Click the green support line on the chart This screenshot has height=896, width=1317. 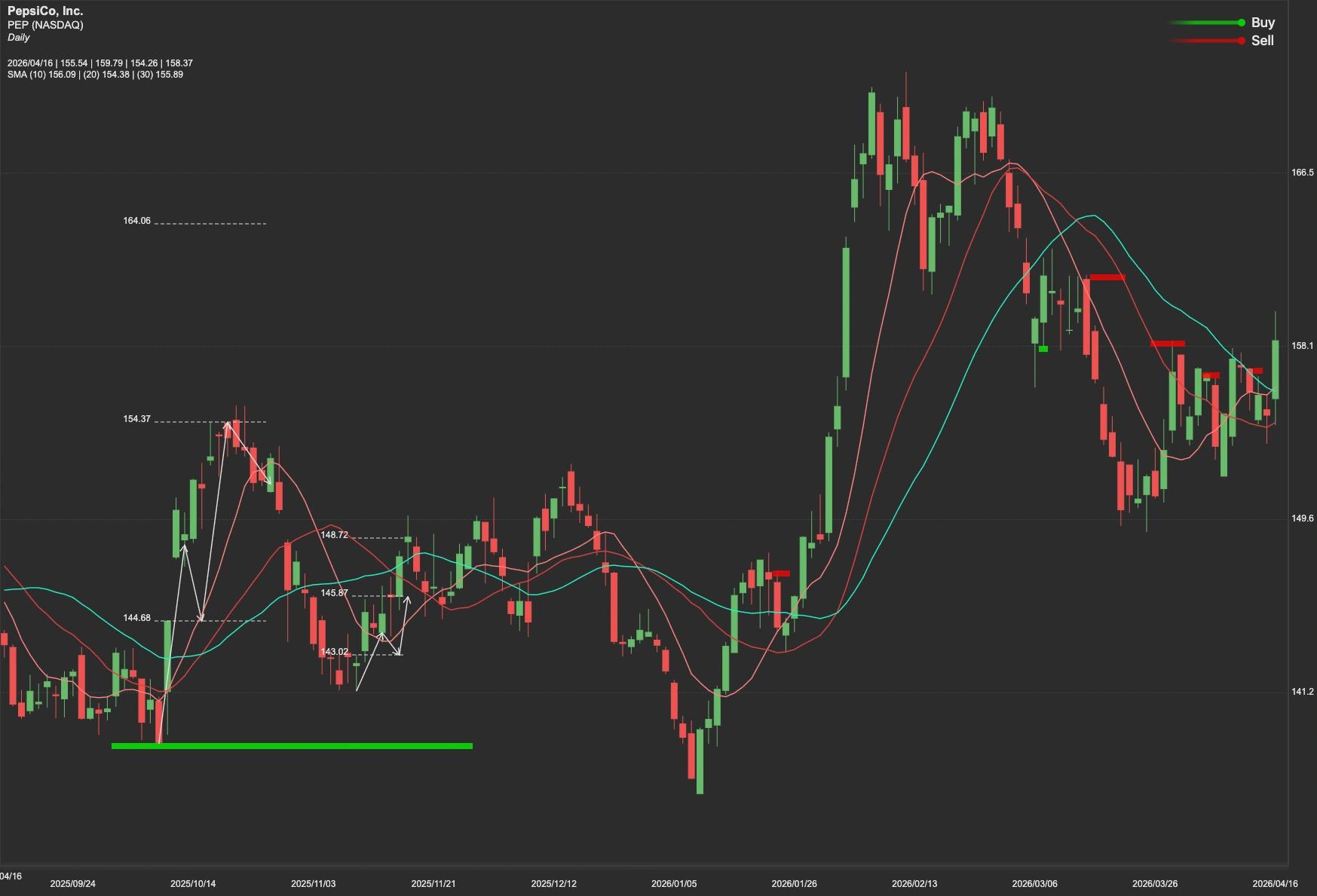click(291, 747)
